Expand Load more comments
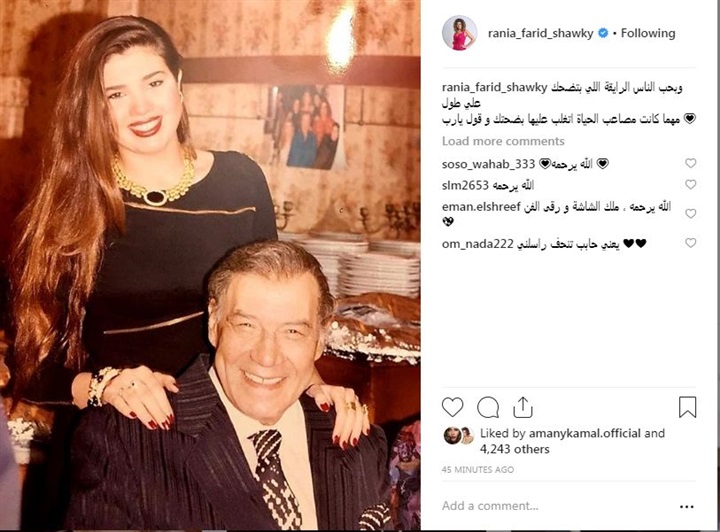 click(x=503, y=141)
